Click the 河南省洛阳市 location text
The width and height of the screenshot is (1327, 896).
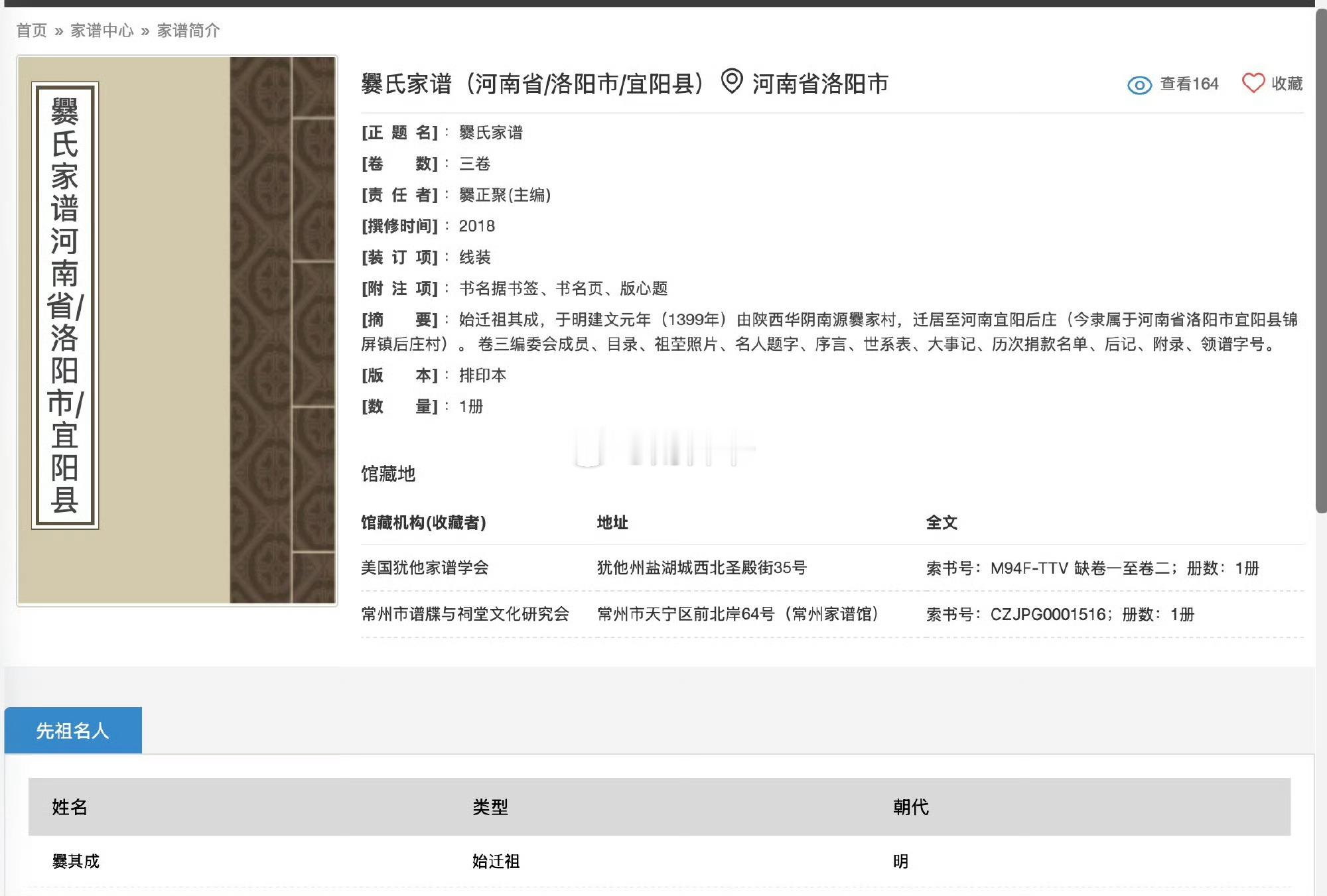[x=821, y=84]
